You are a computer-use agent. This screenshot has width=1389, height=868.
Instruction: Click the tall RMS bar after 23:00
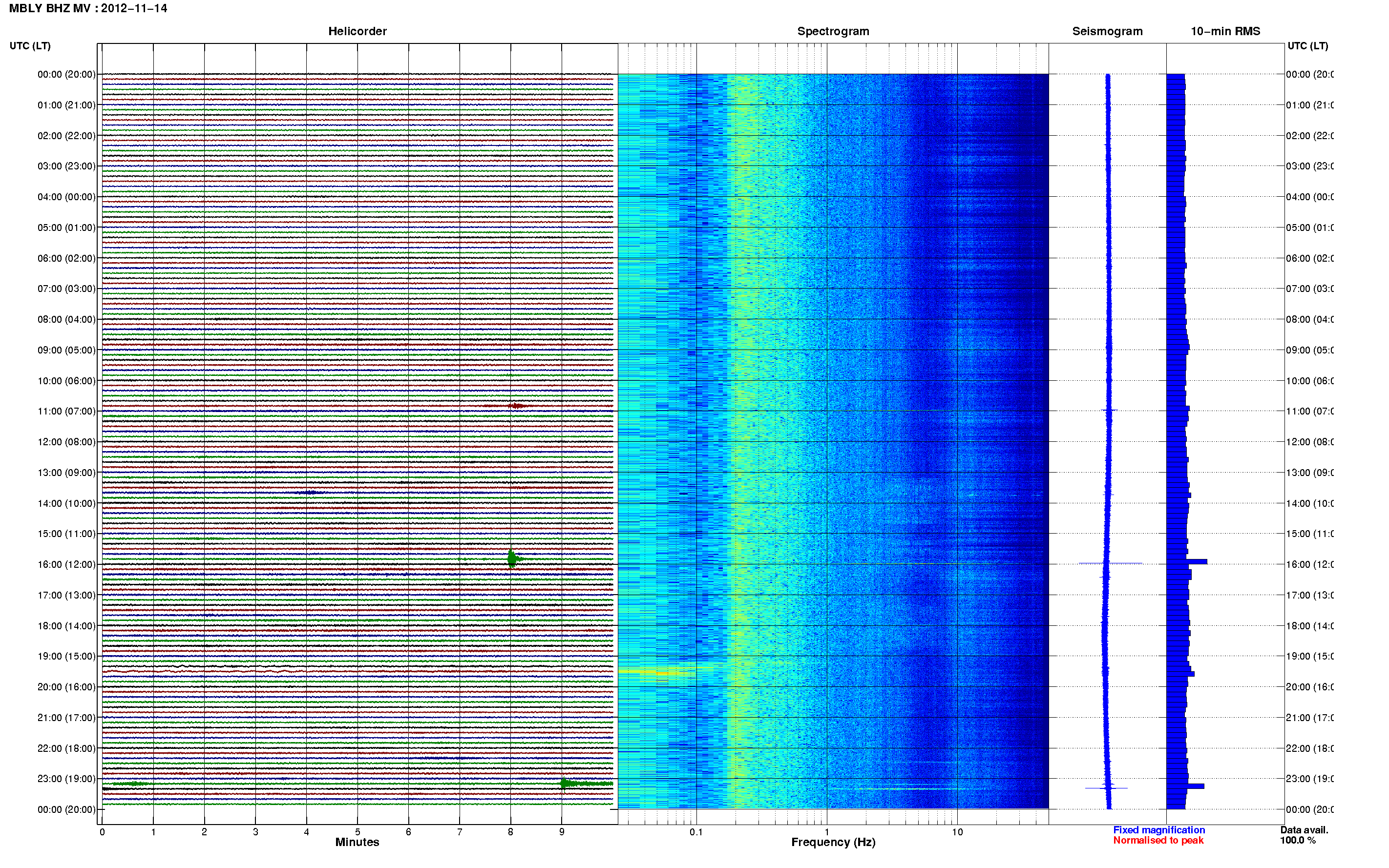1185,786
